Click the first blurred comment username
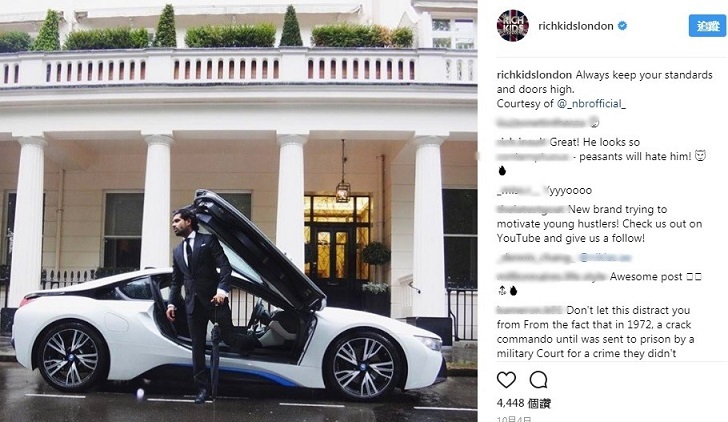 click(541, 123)
